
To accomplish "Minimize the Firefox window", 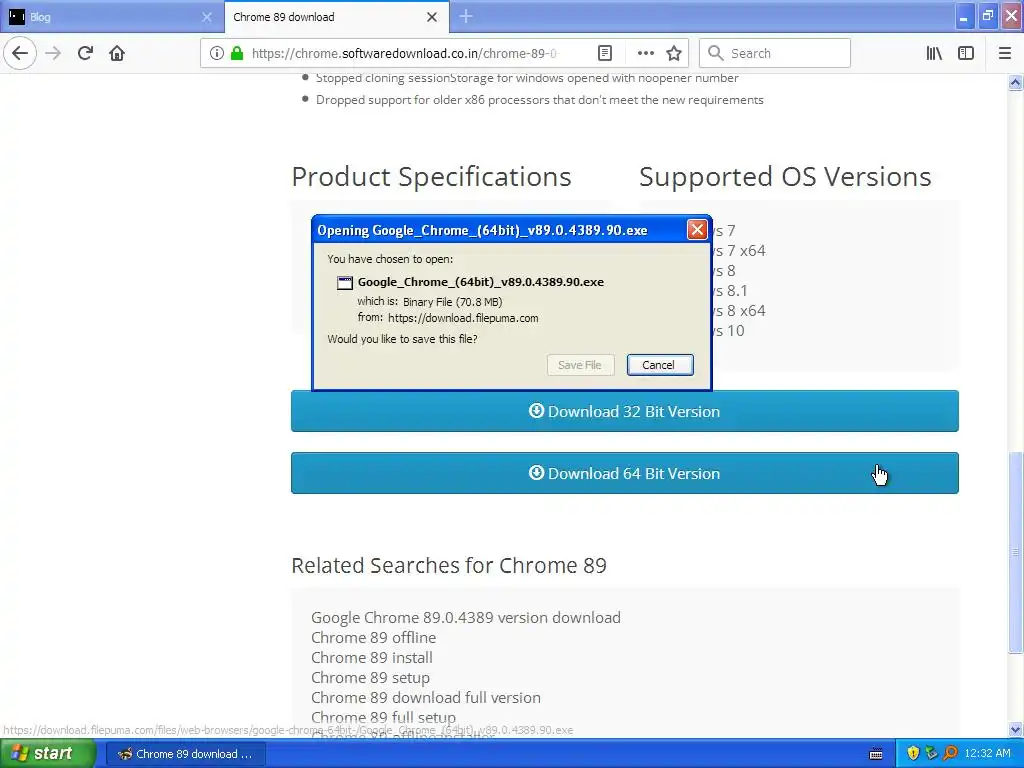I will [x=963, y=17].
